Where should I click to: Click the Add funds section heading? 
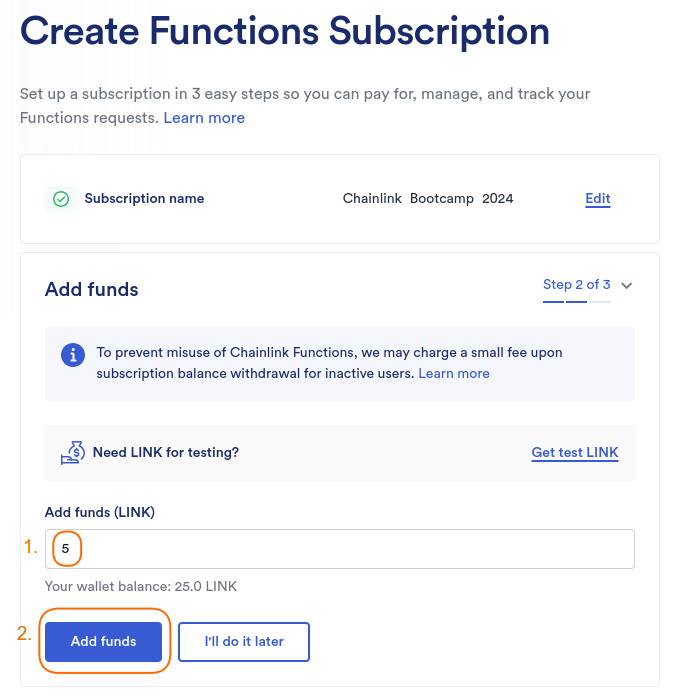click(x=91, y=289)
